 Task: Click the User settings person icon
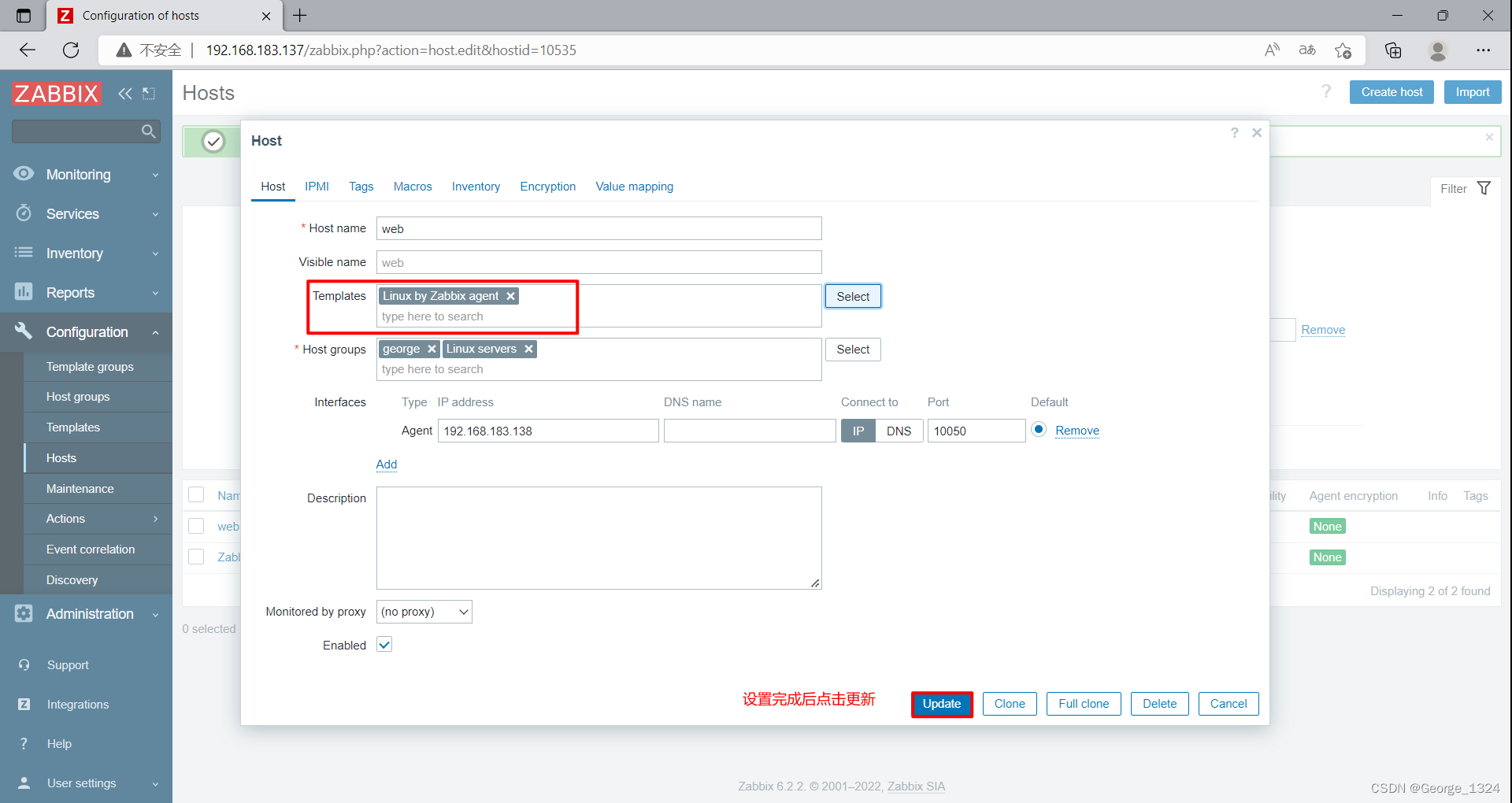point(24,783)
